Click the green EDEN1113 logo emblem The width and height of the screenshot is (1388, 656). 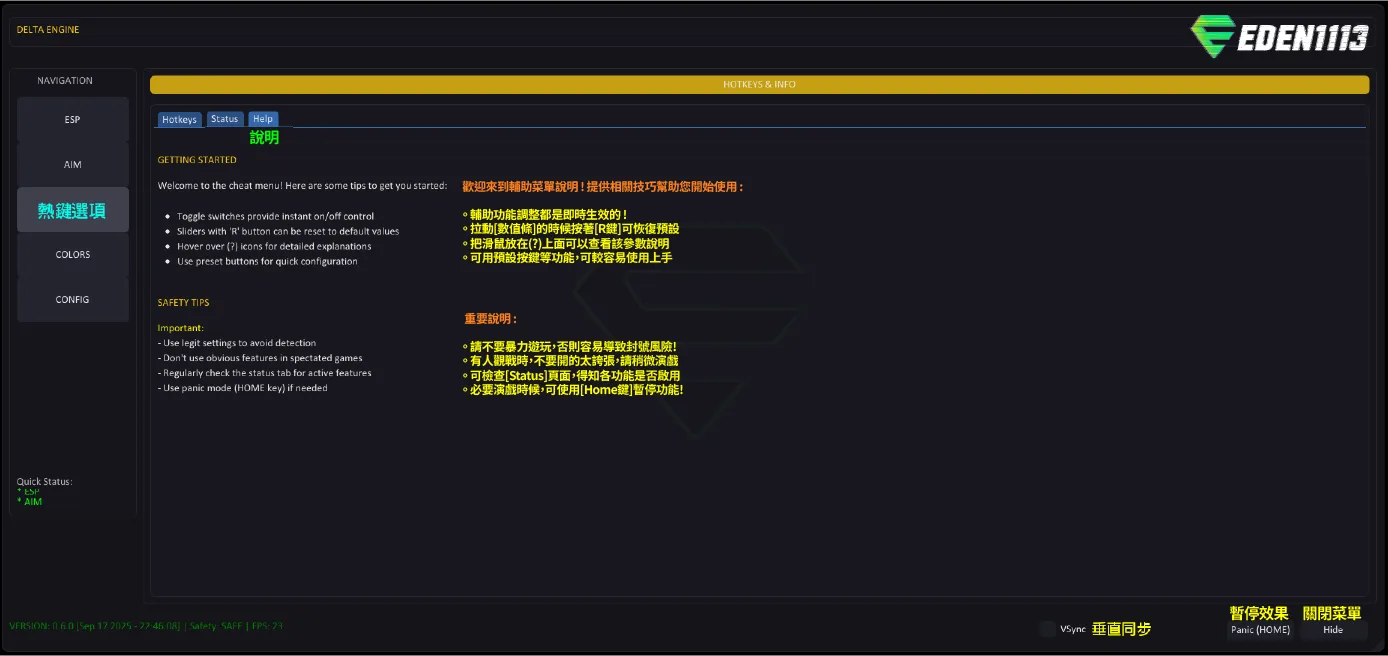pos(1211,37)
